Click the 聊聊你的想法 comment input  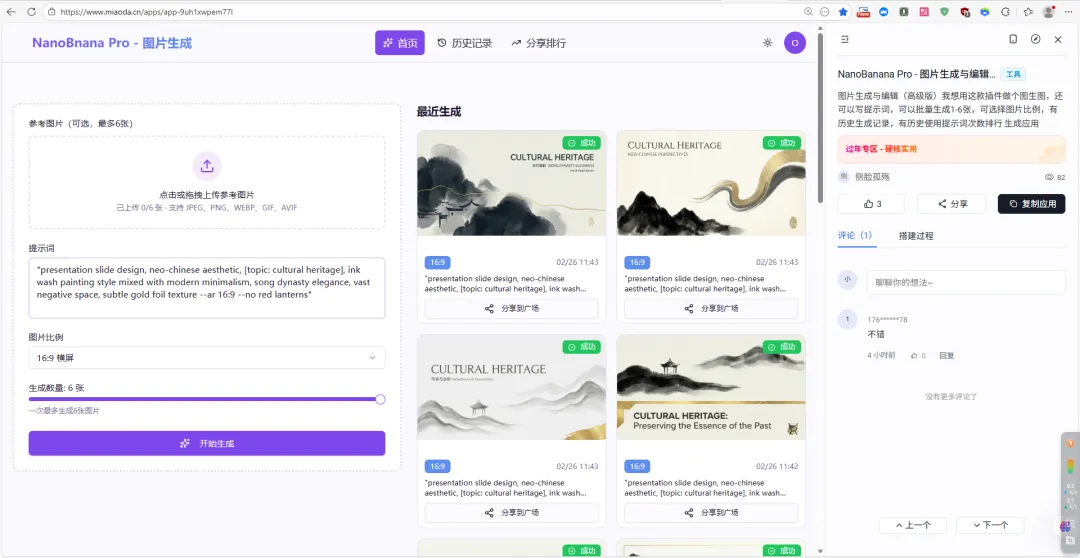[966, 282]
